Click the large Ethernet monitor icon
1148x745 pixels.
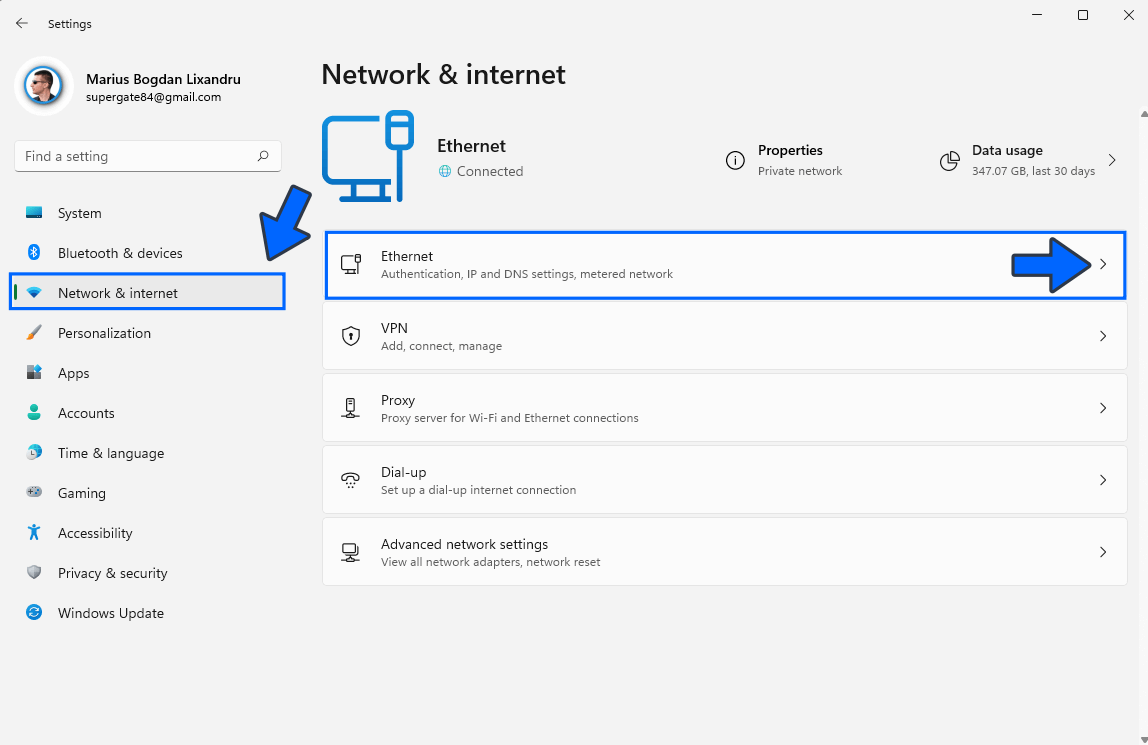point(367,156)
